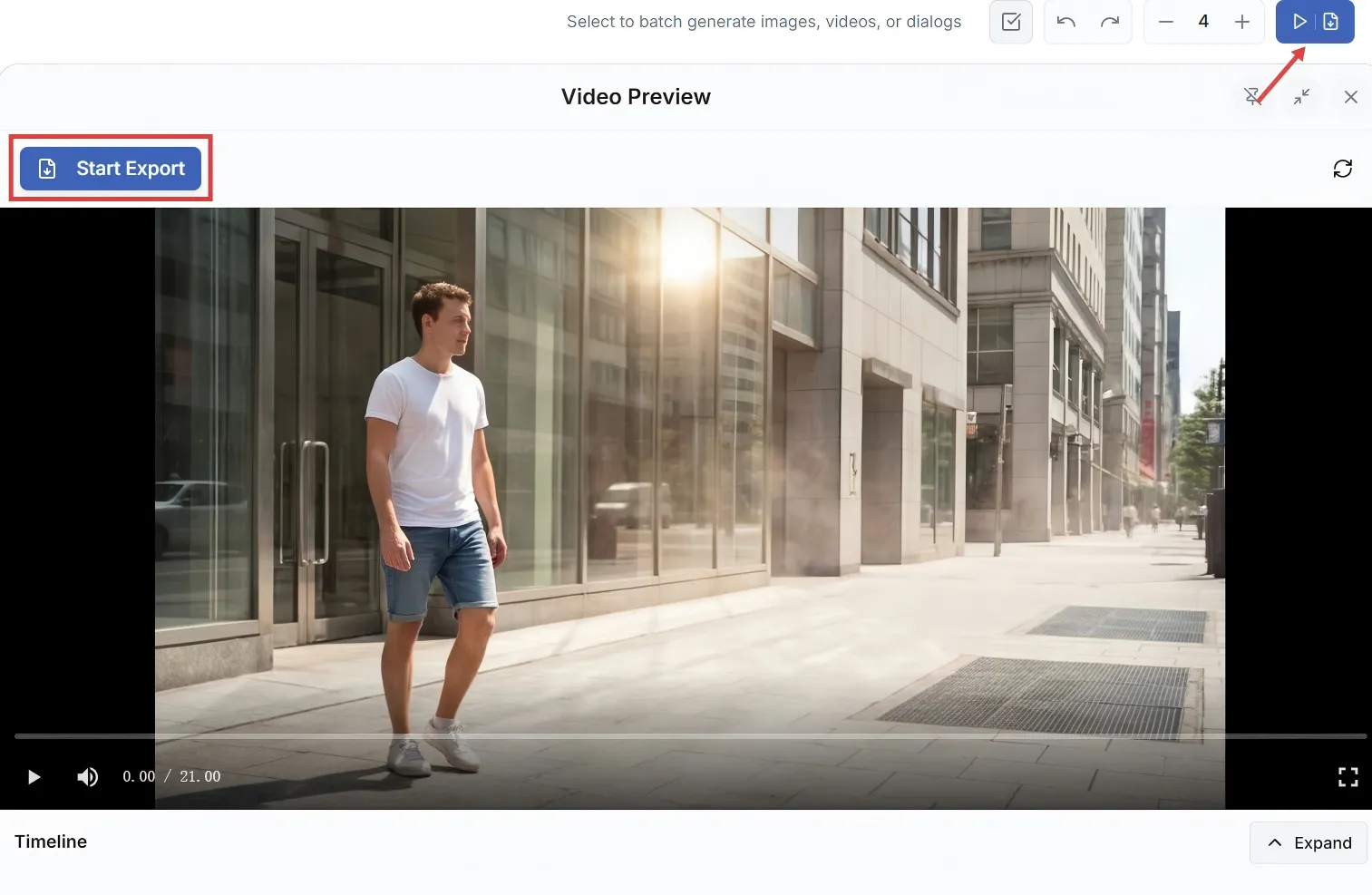Decrease the count with the minus stepper
The image size is (1372, 895).
[1167, 22]
